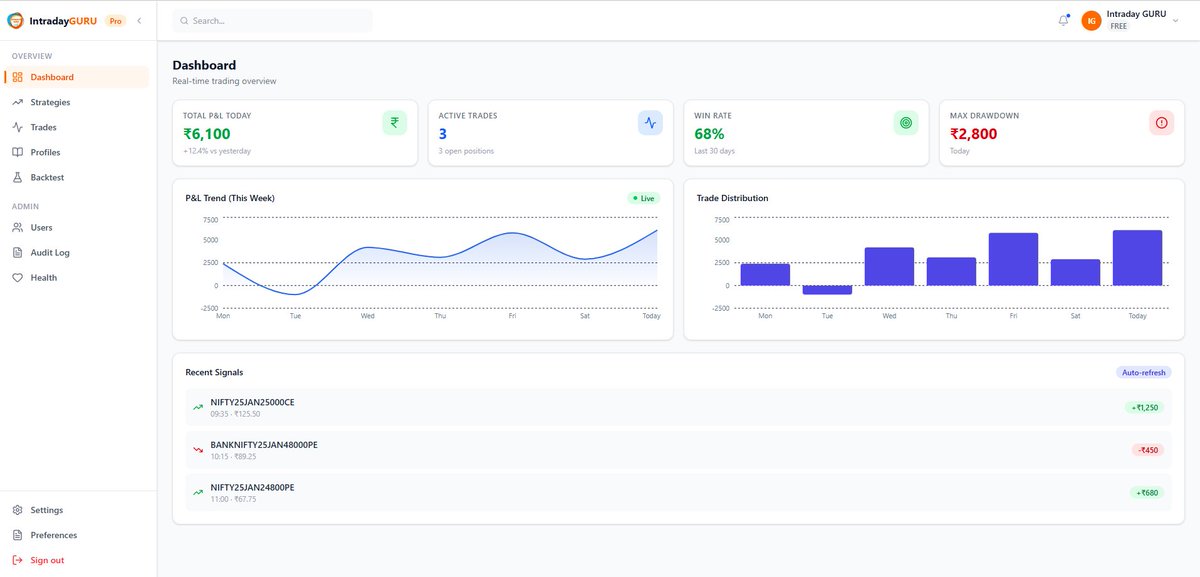Click the Active Trades value 3
The image size is (1200, 577).
(x=443, y=133)
